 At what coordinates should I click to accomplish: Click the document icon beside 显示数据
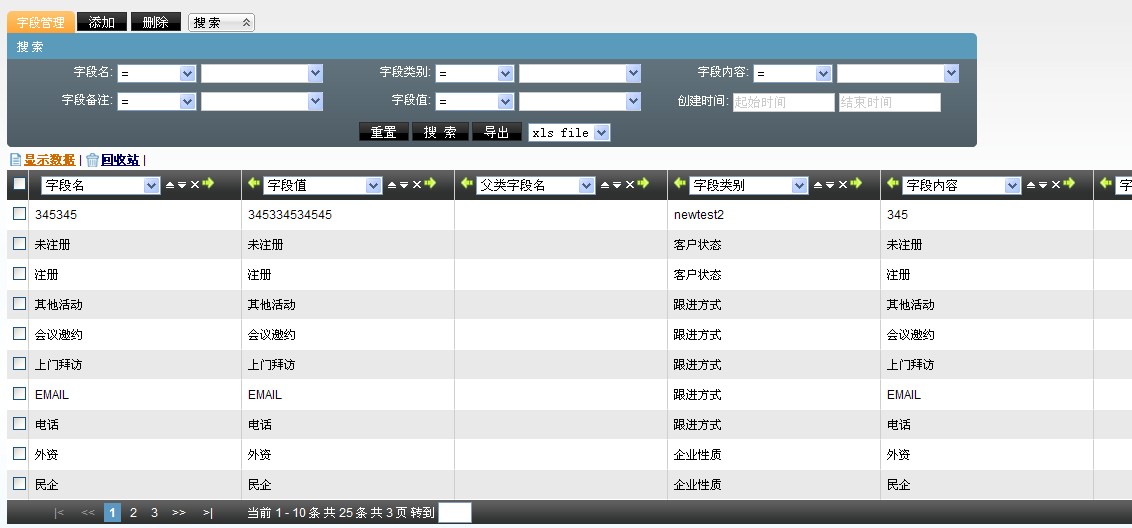(x=15, y=160)
